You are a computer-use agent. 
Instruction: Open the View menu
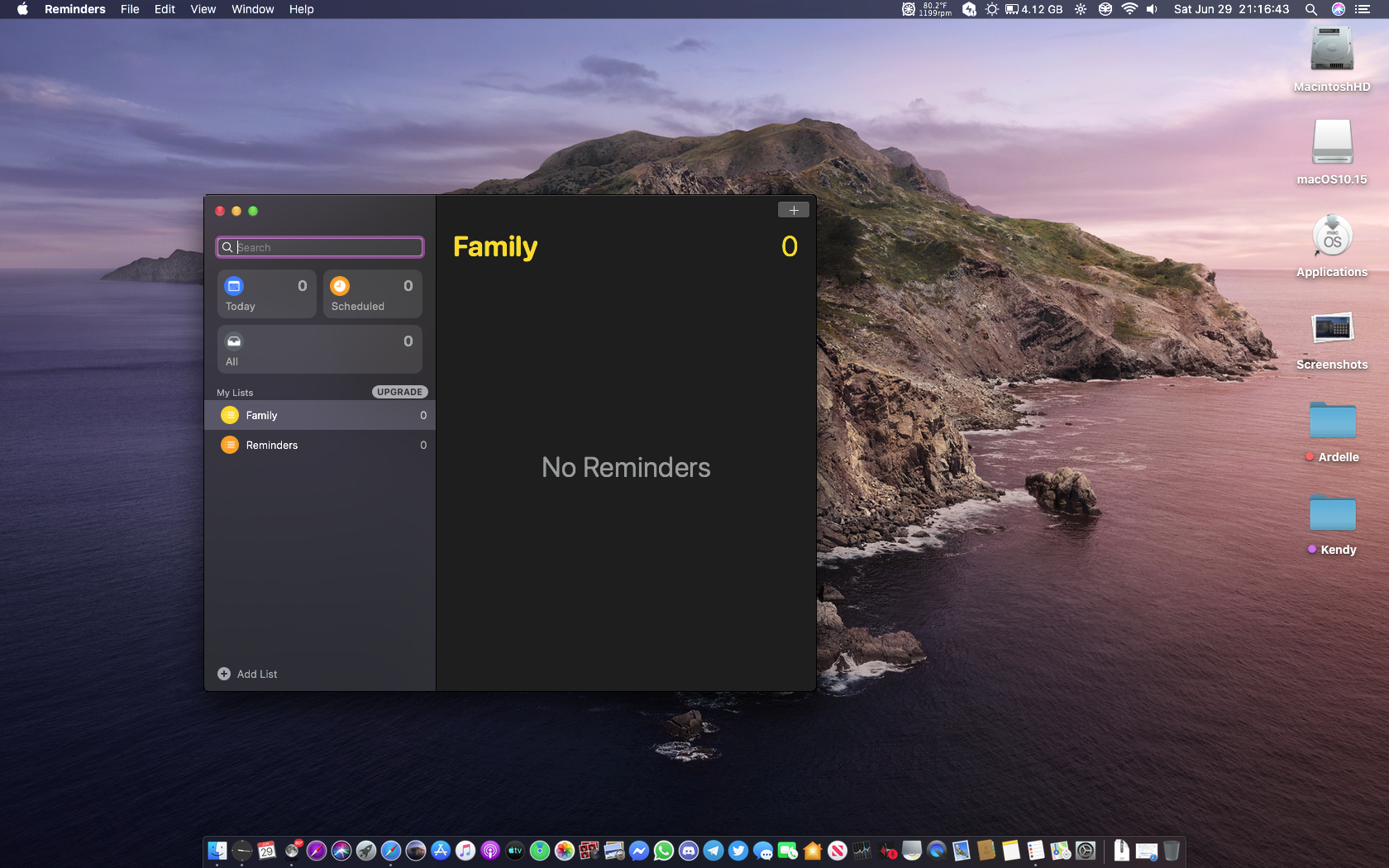point(203,9)
